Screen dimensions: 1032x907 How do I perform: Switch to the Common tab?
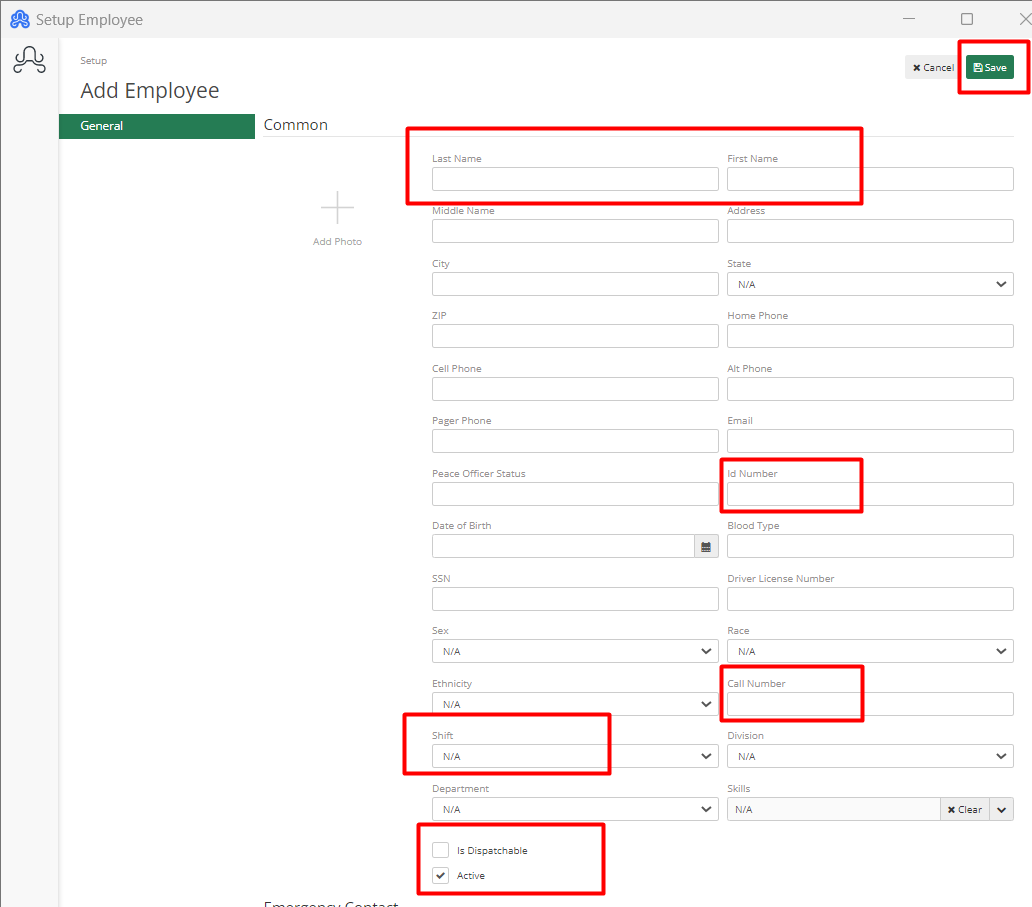click(295, 125)
